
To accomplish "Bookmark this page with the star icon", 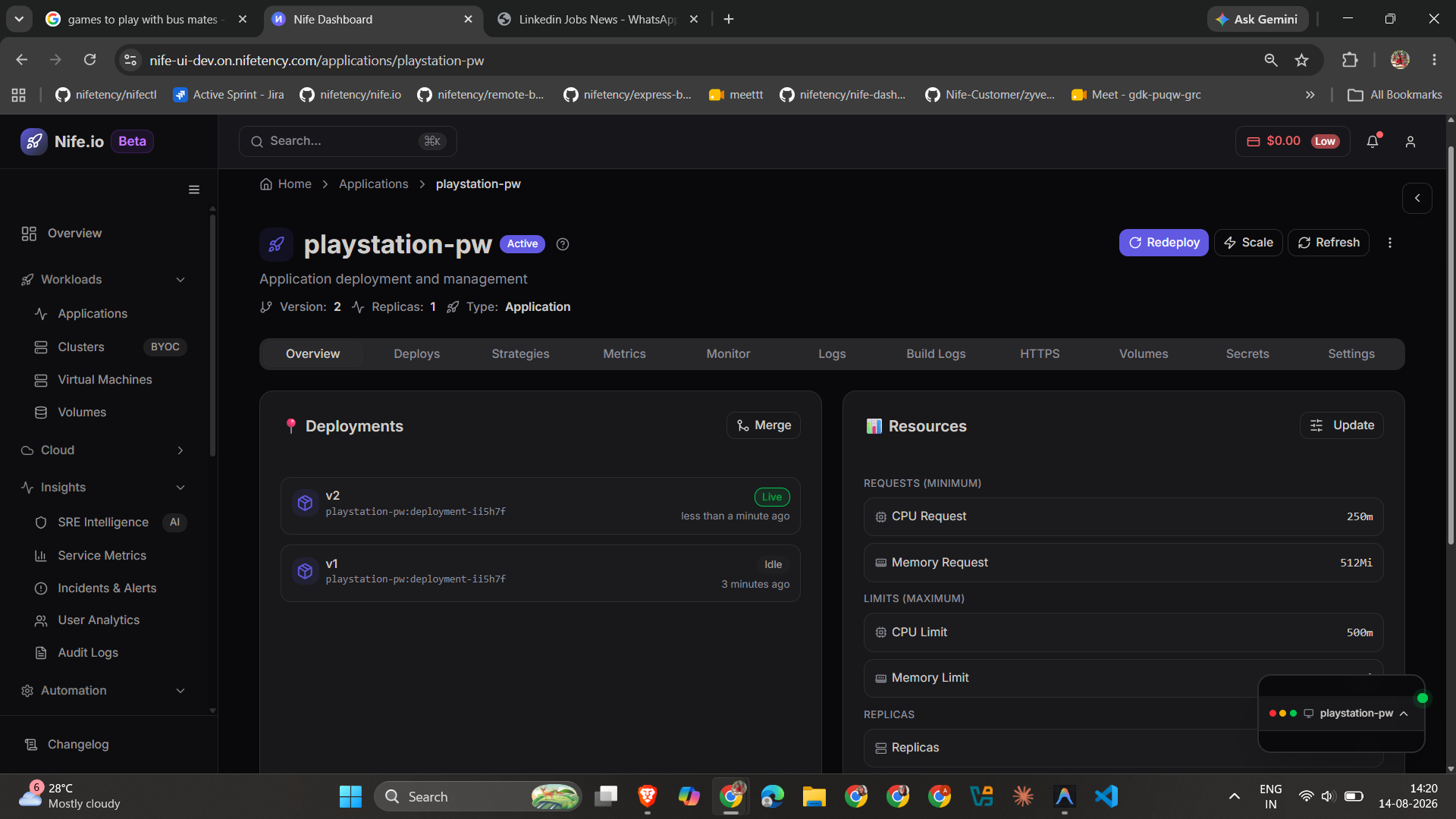I will pyautogui.click(x=1302, y=60).
